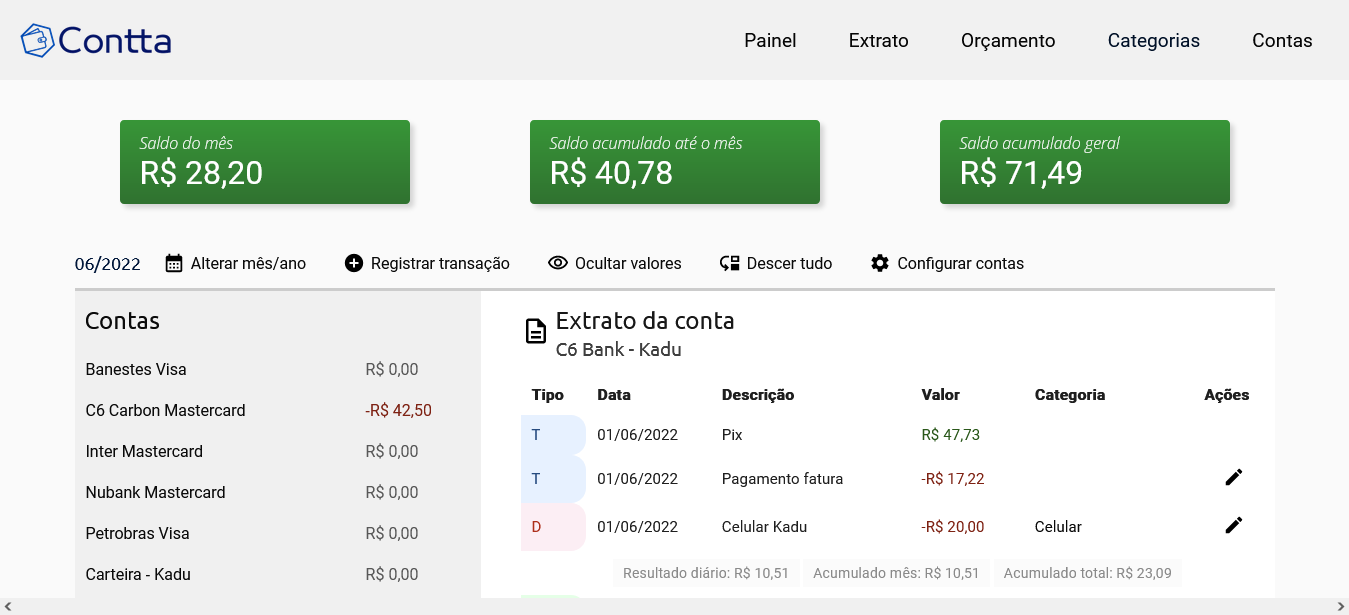Navigate to Categorias
The width and height of the screenshot is (1349, 615).
(x=1153, y=41)
